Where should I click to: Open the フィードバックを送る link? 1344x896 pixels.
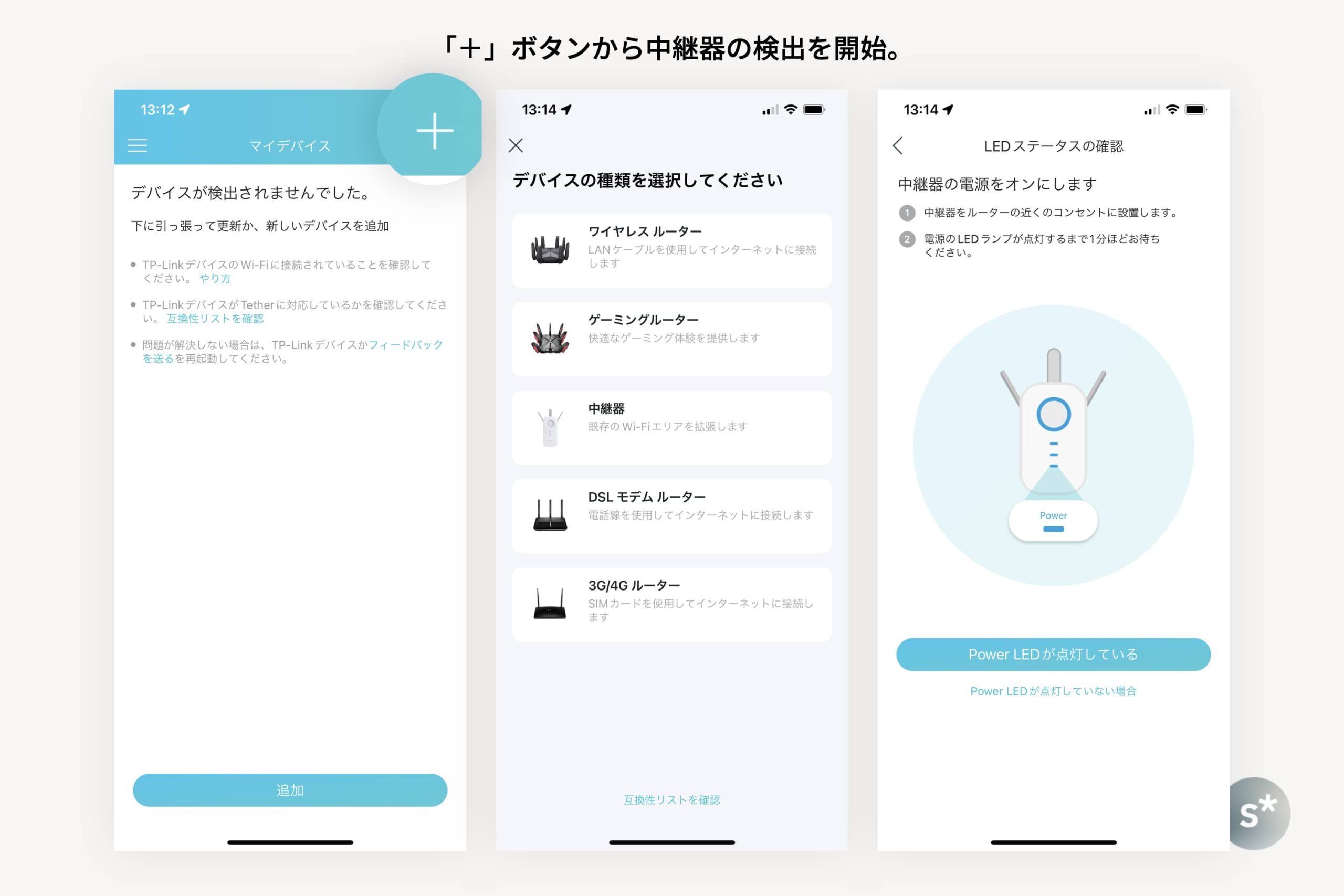coord(405,344)
